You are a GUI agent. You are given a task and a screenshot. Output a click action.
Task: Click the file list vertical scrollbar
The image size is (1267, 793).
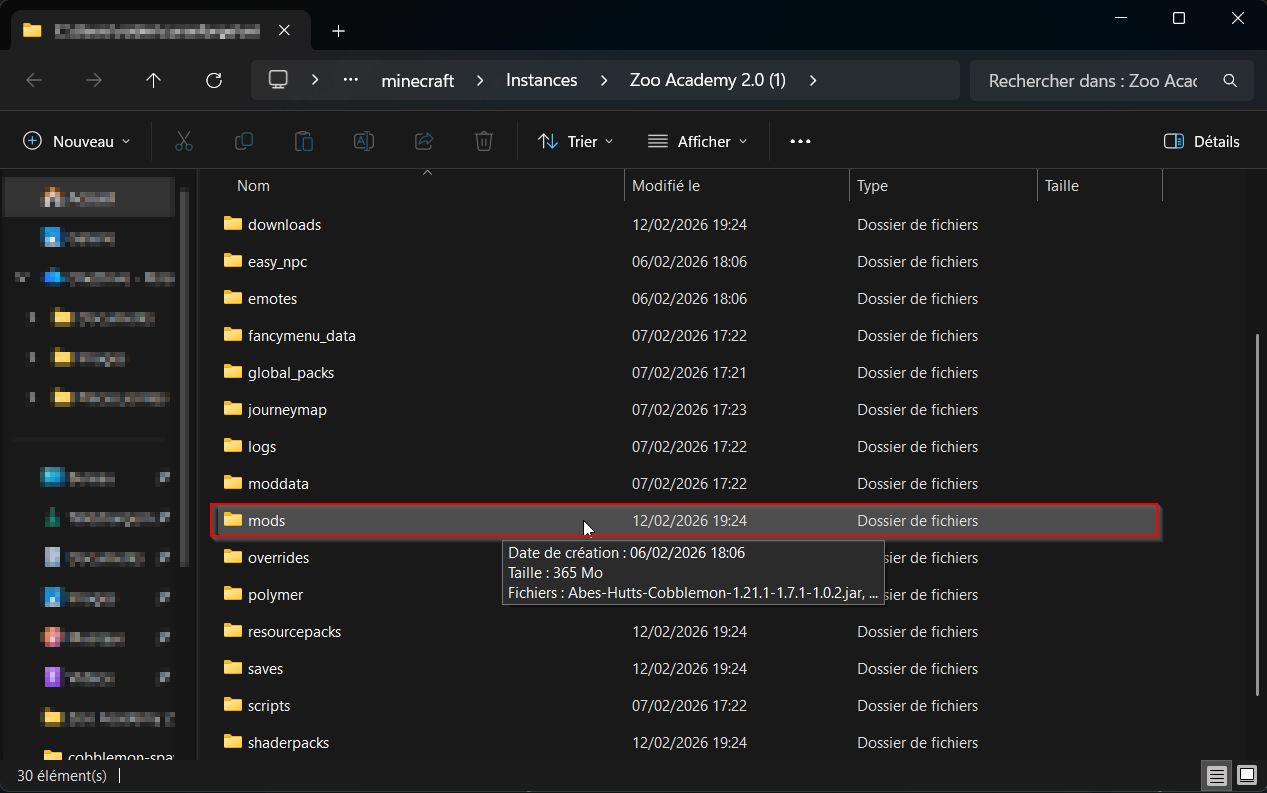1257,515
